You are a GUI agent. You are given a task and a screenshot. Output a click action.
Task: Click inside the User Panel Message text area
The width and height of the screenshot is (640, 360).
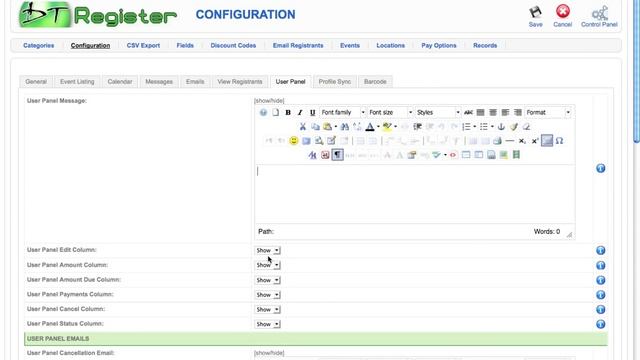coord(415,194)
